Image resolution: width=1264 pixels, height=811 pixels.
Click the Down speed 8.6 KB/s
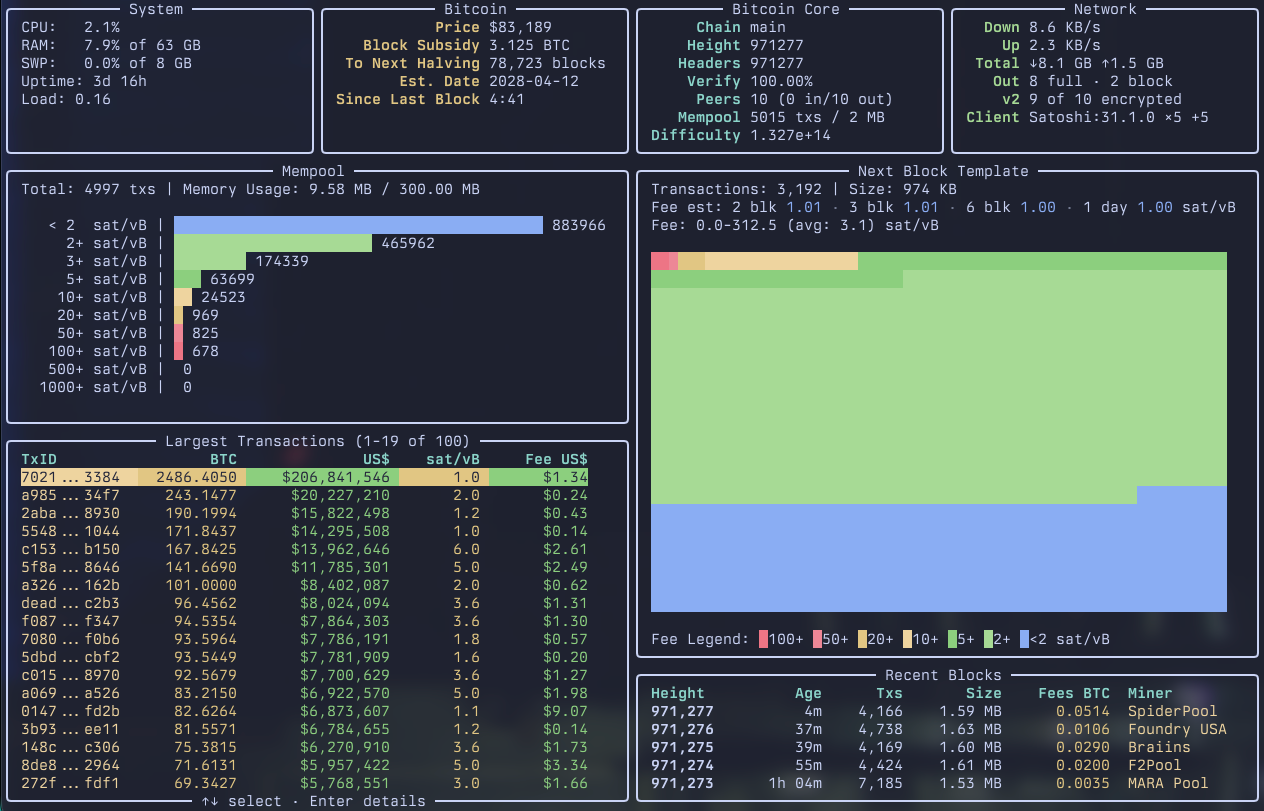(1065, 27)
